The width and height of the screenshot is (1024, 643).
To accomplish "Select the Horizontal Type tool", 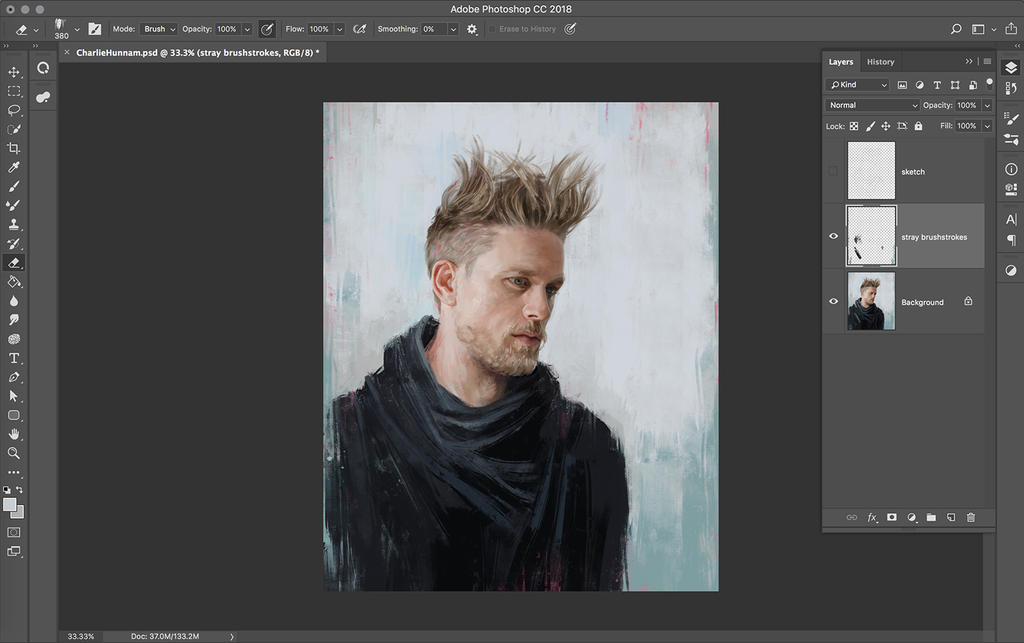I will 14,358.
